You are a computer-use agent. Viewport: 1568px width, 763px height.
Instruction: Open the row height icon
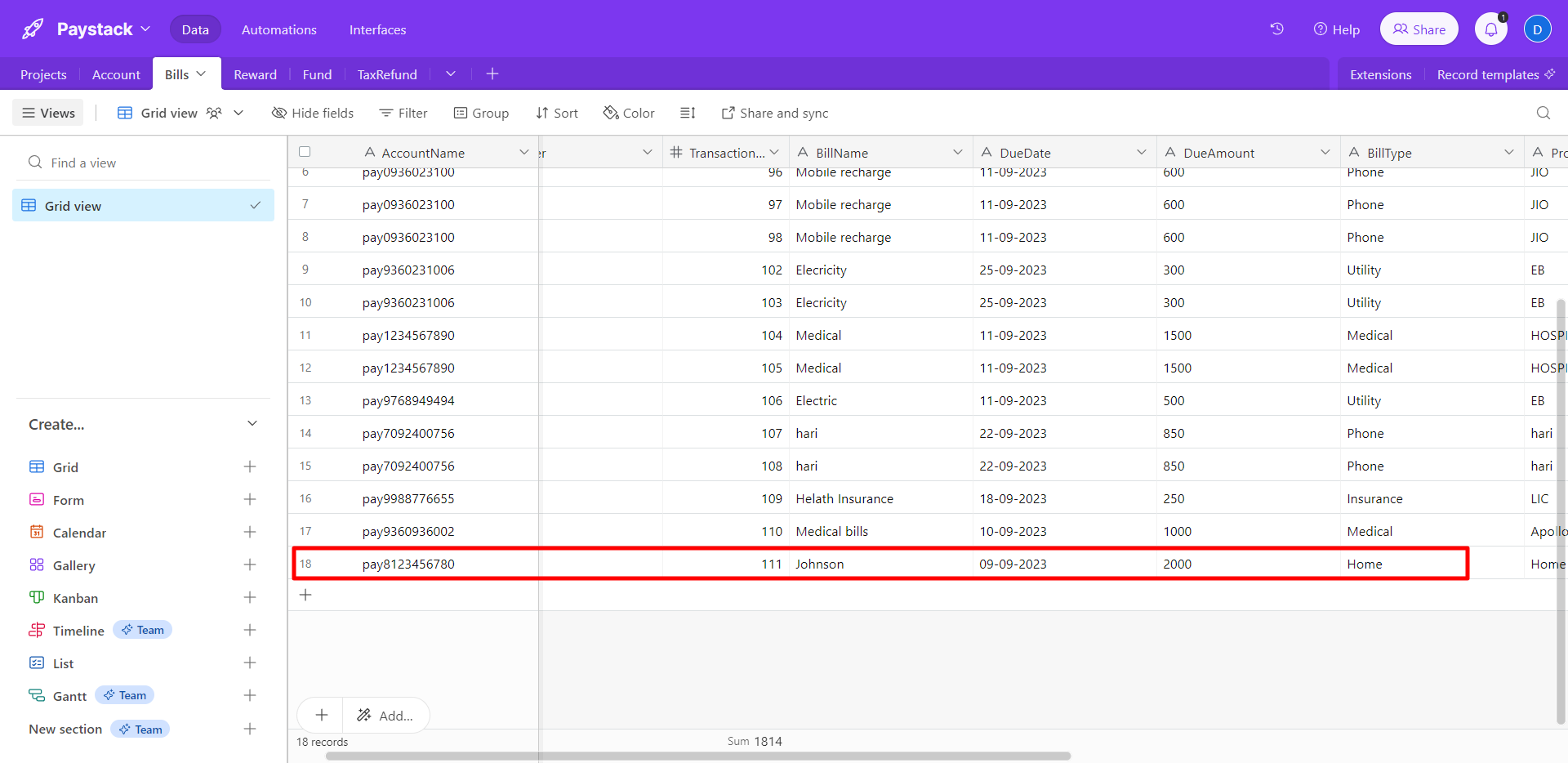pyautogui.click(x=688, y=113)
